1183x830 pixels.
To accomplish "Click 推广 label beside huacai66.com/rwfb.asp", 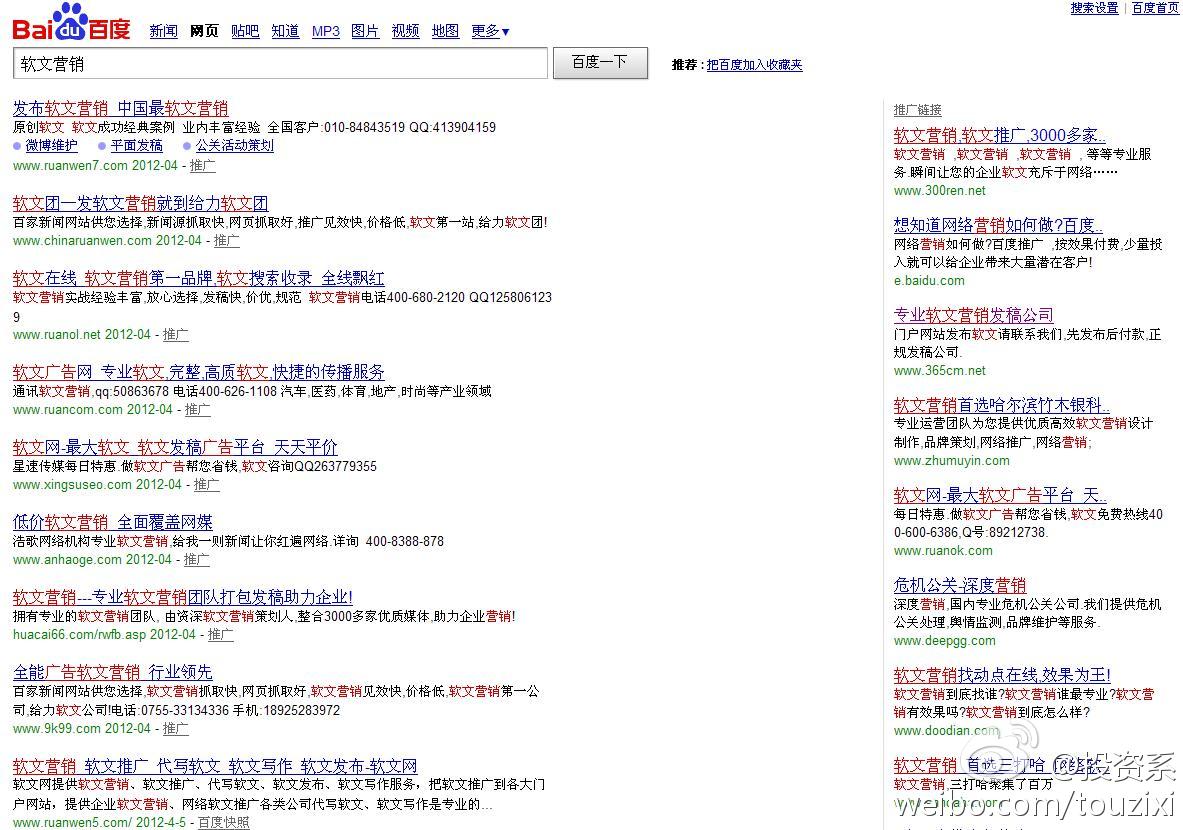I will click(220, 635).
